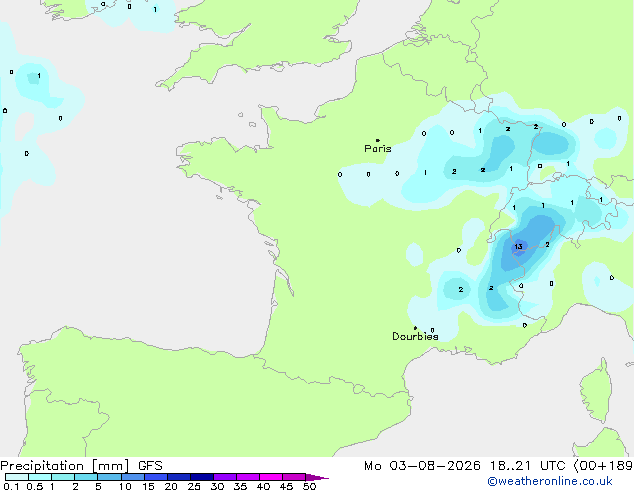Click the legend label 40
This screenshot has width=634, height=490.
pyautogui.click(x=263, y=486)
